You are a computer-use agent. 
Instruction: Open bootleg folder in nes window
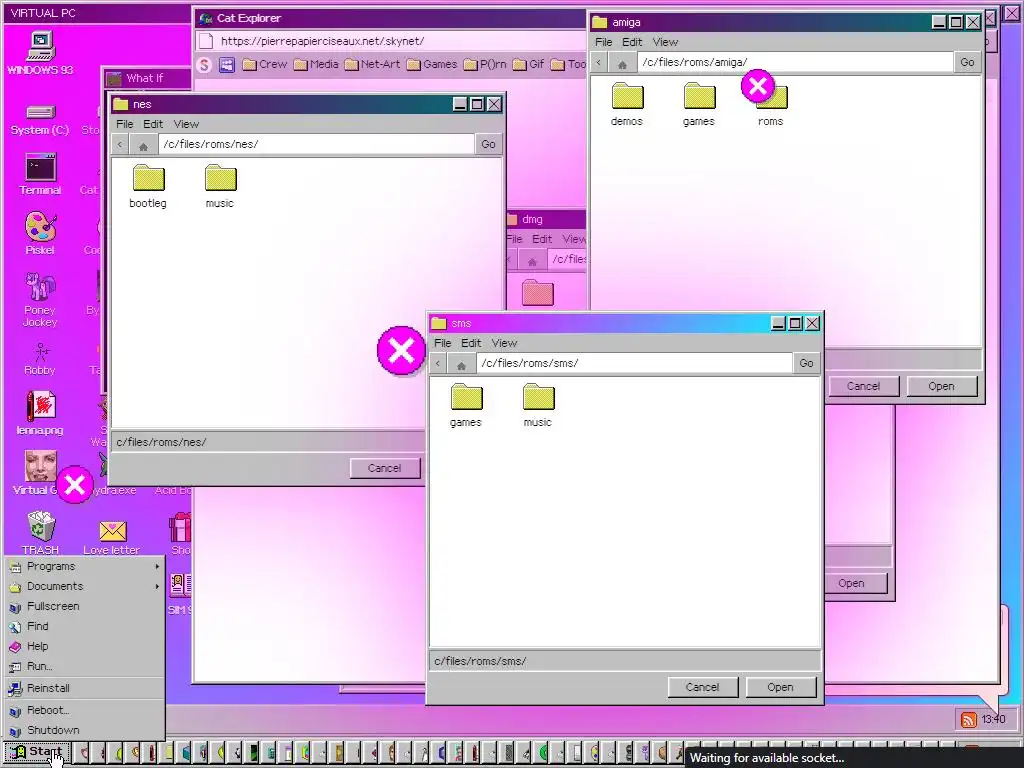(148, 186)
